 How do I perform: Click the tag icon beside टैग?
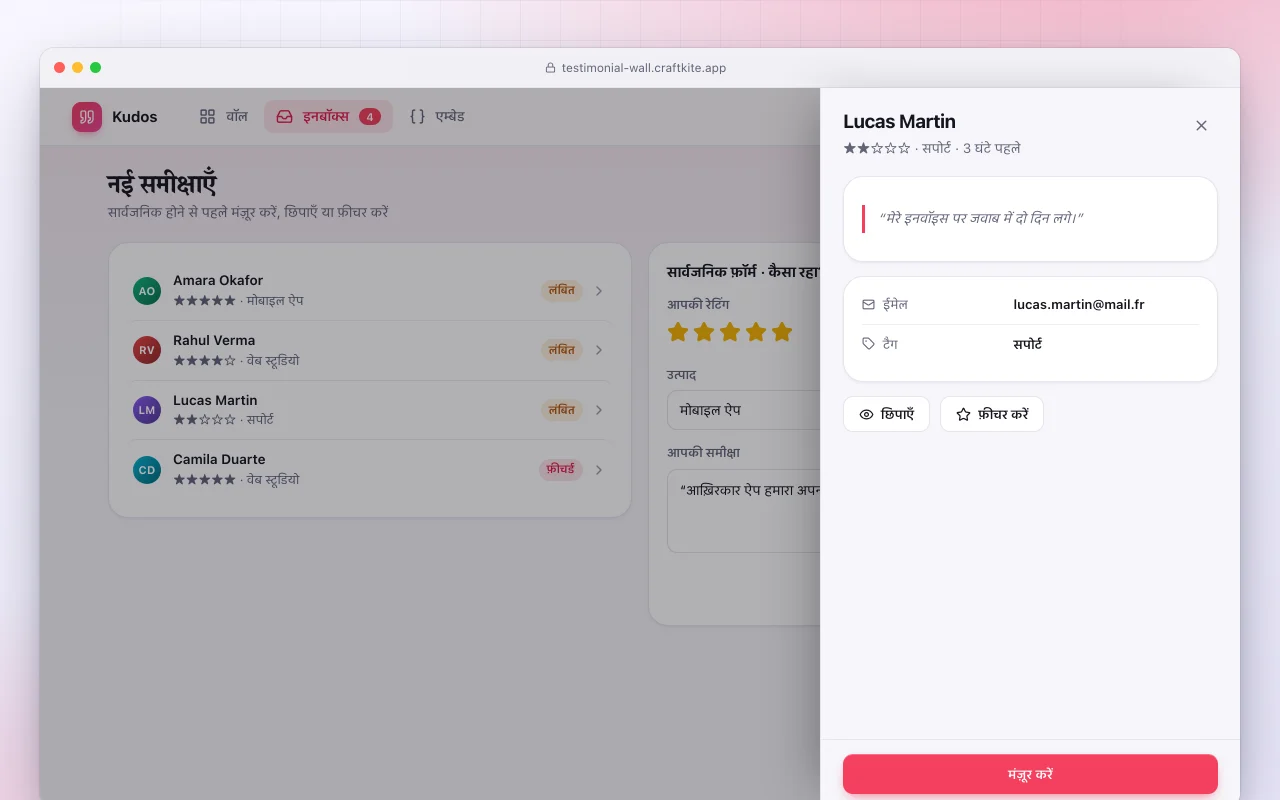pyautogui.click(x=868, y=344)
